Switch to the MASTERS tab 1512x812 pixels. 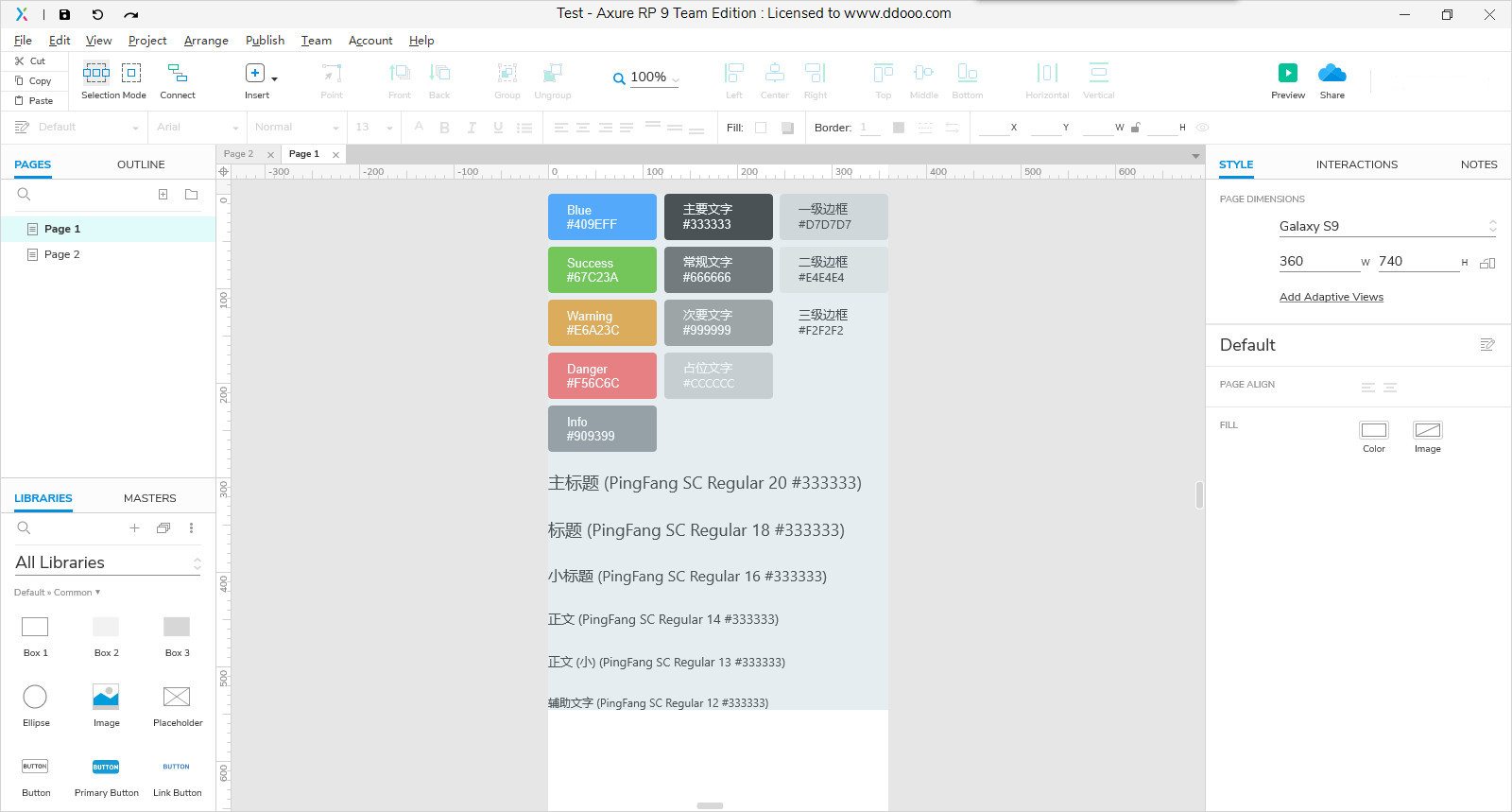click(149, 498)
